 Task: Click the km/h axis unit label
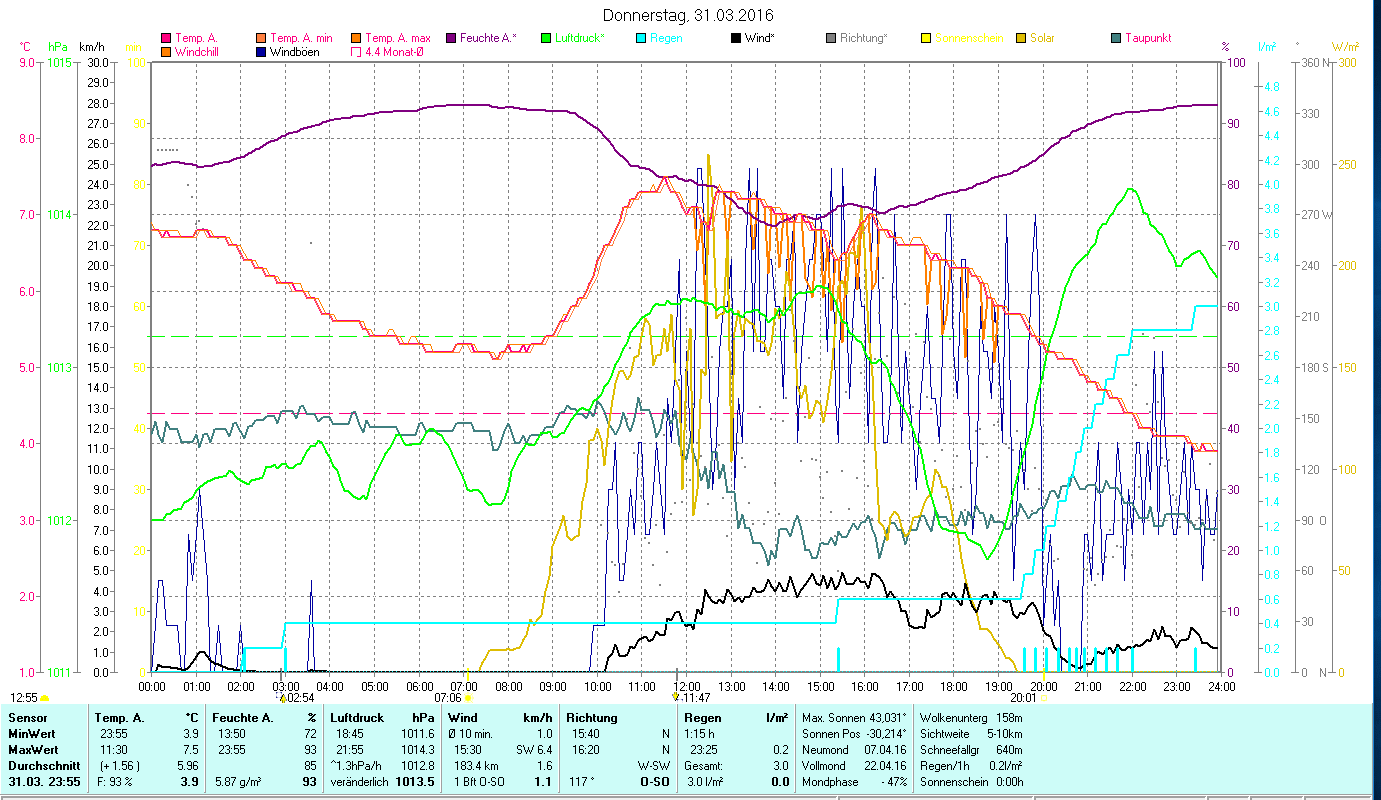click(x=90, y=47)
